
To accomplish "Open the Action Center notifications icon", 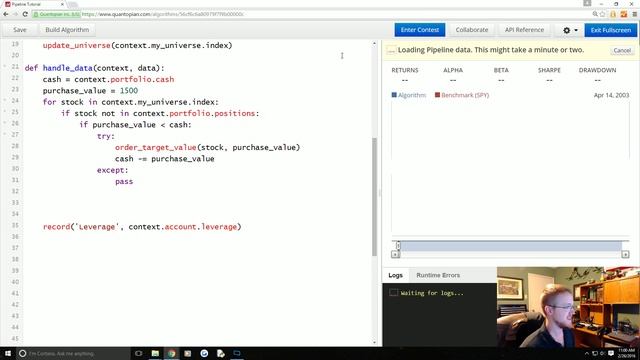I will click(x=611, y=353).
